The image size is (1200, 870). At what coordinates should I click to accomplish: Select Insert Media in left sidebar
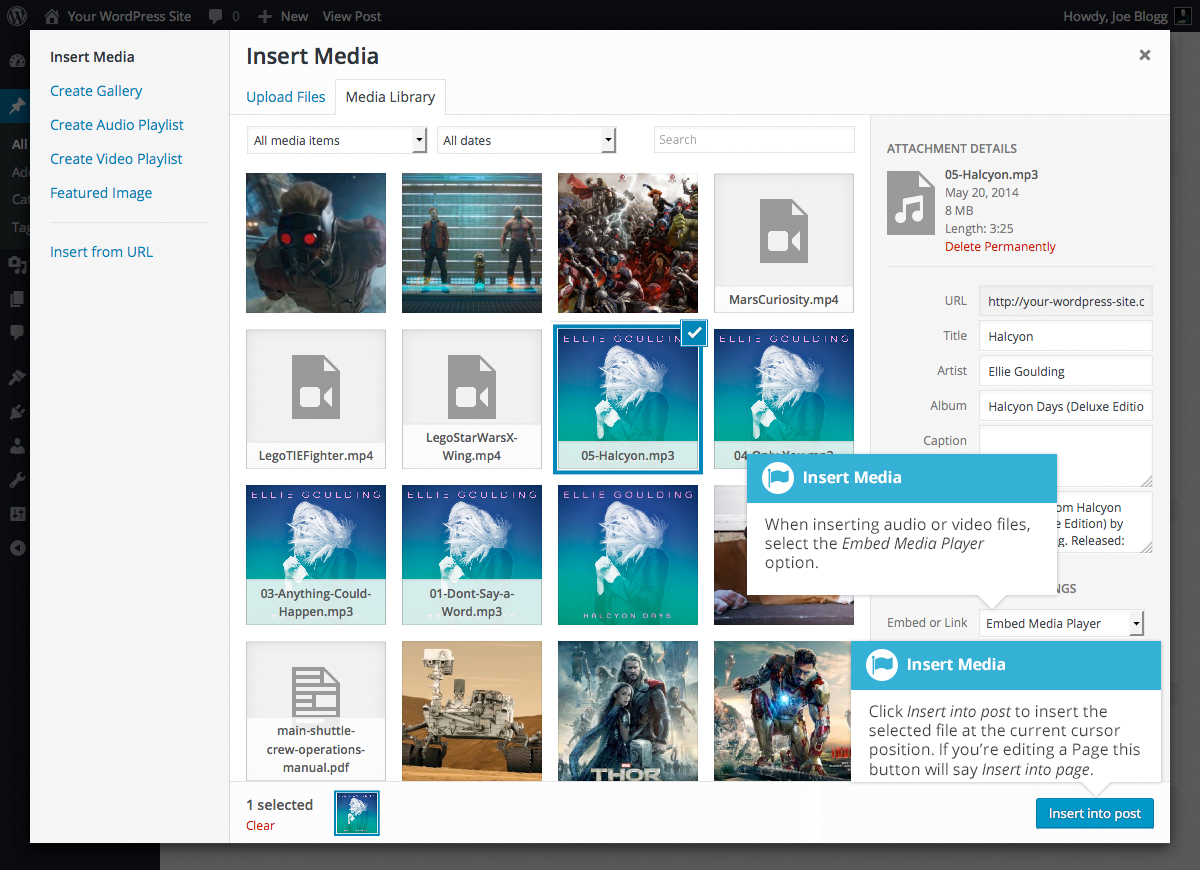tap(92, 57)
